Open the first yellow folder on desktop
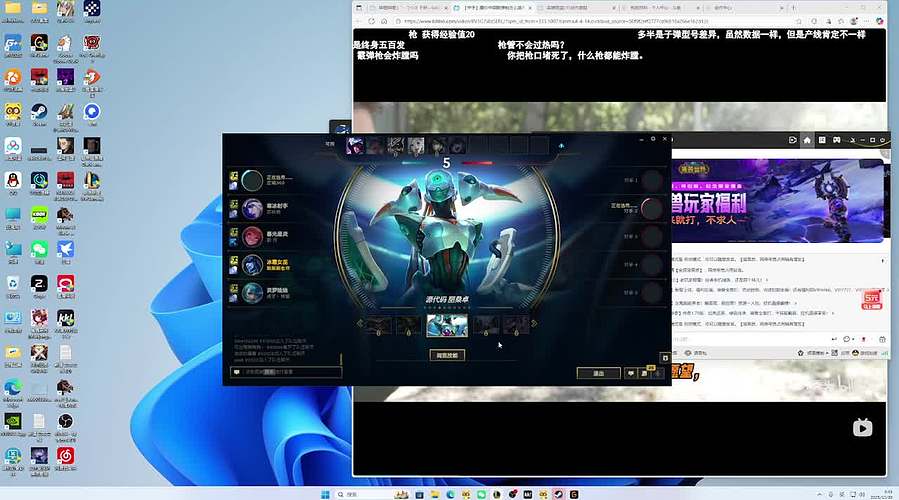 point(13,8)
